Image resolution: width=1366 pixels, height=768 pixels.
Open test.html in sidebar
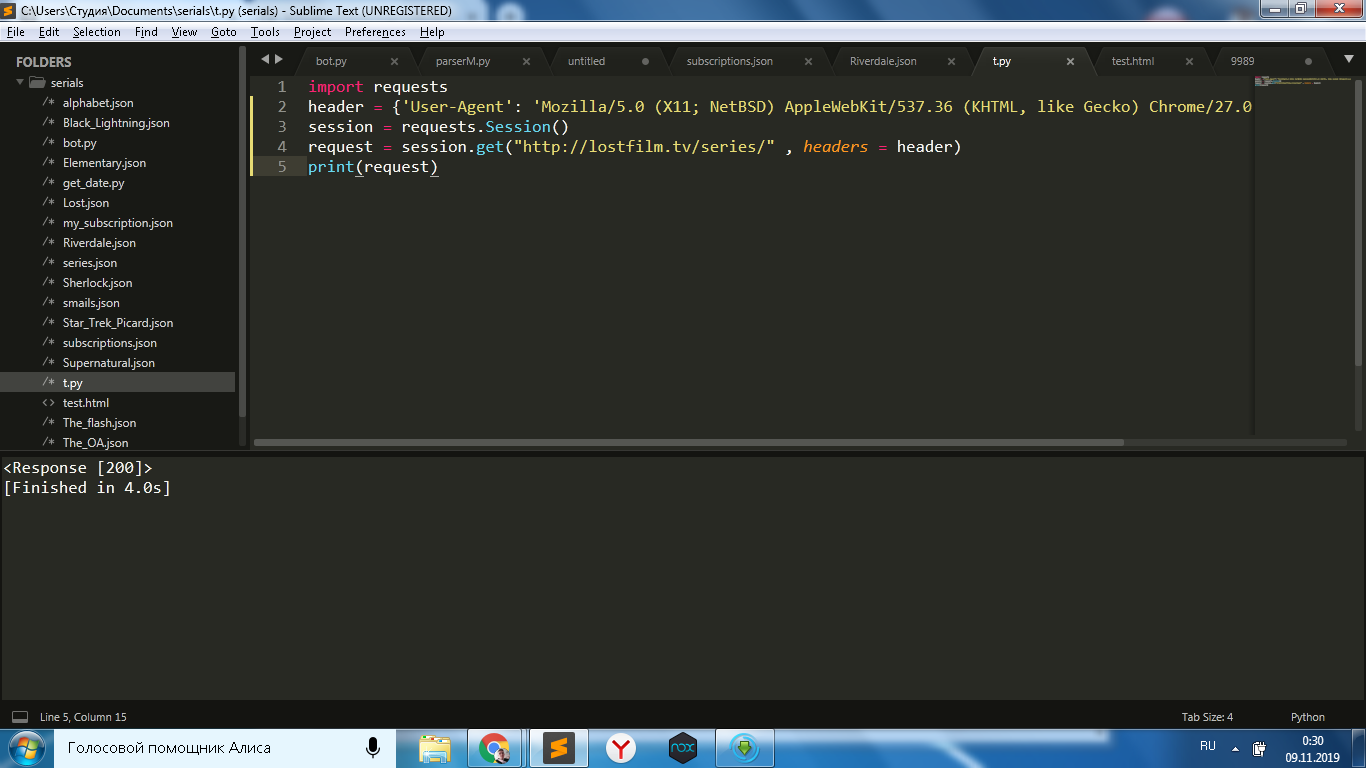(x=86, y=403)
